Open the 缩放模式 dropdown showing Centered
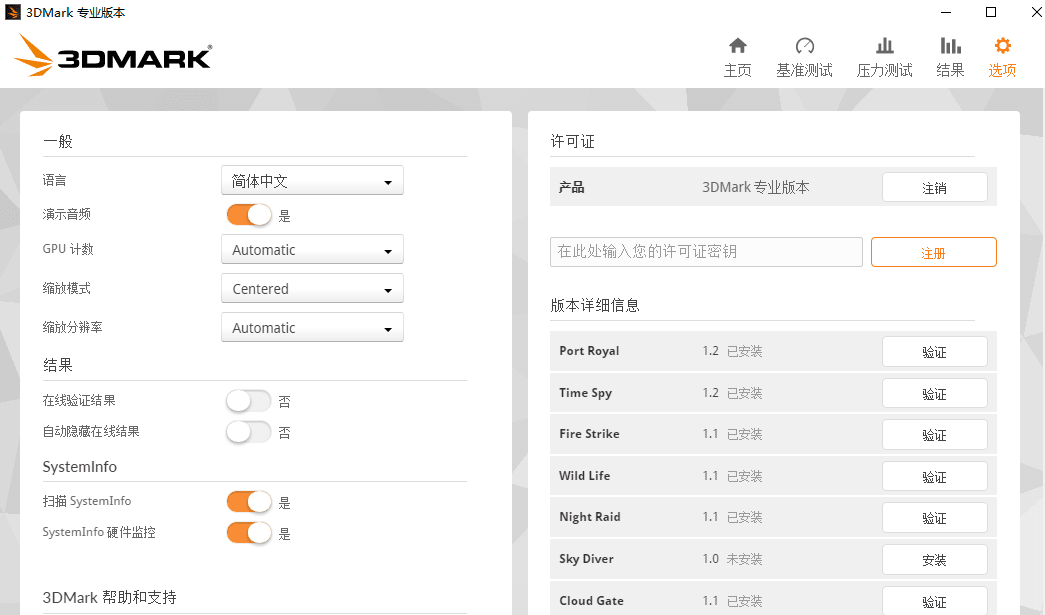 click(x=313, y=289)
